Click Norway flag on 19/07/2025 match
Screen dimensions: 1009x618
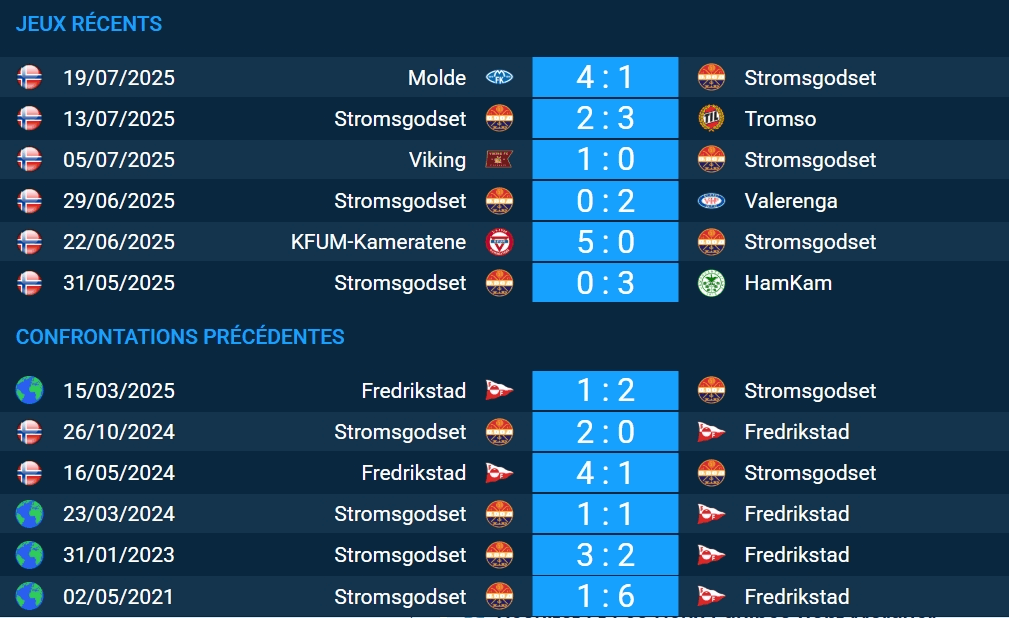coord(30,77)
